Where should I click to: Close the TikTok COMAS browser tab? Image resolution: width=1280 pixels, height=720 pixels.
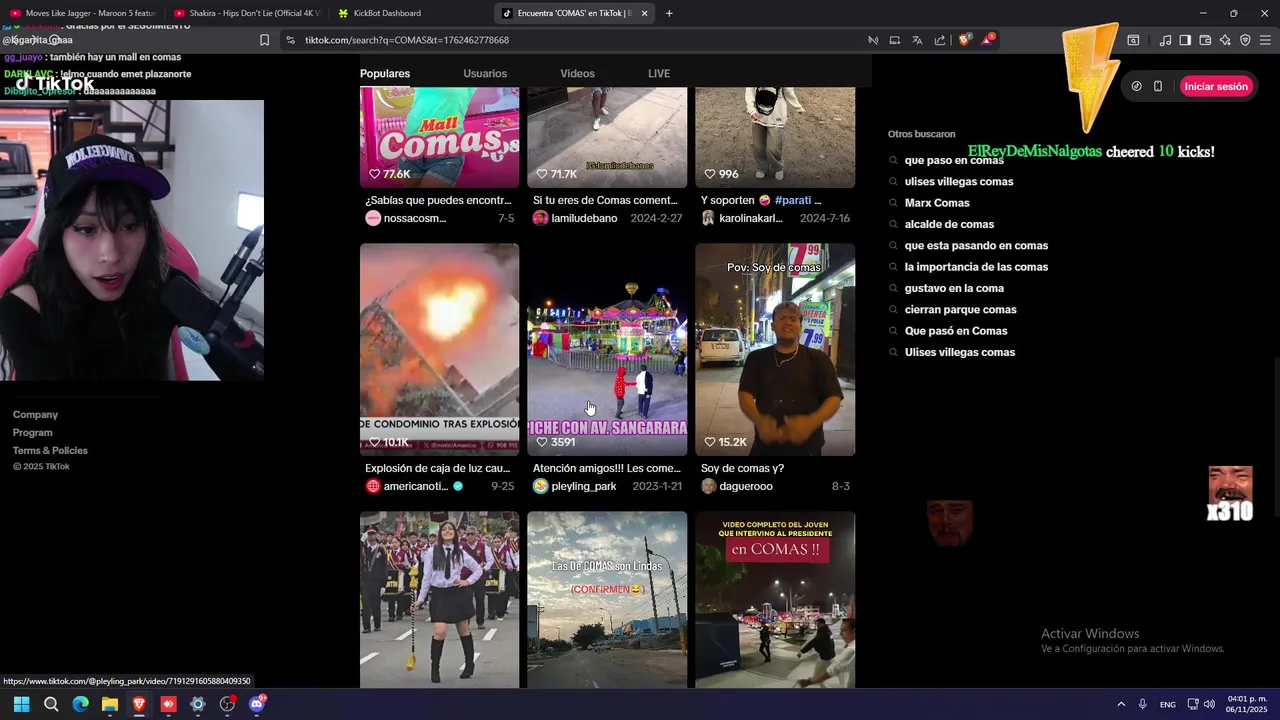tap(644, 13)
